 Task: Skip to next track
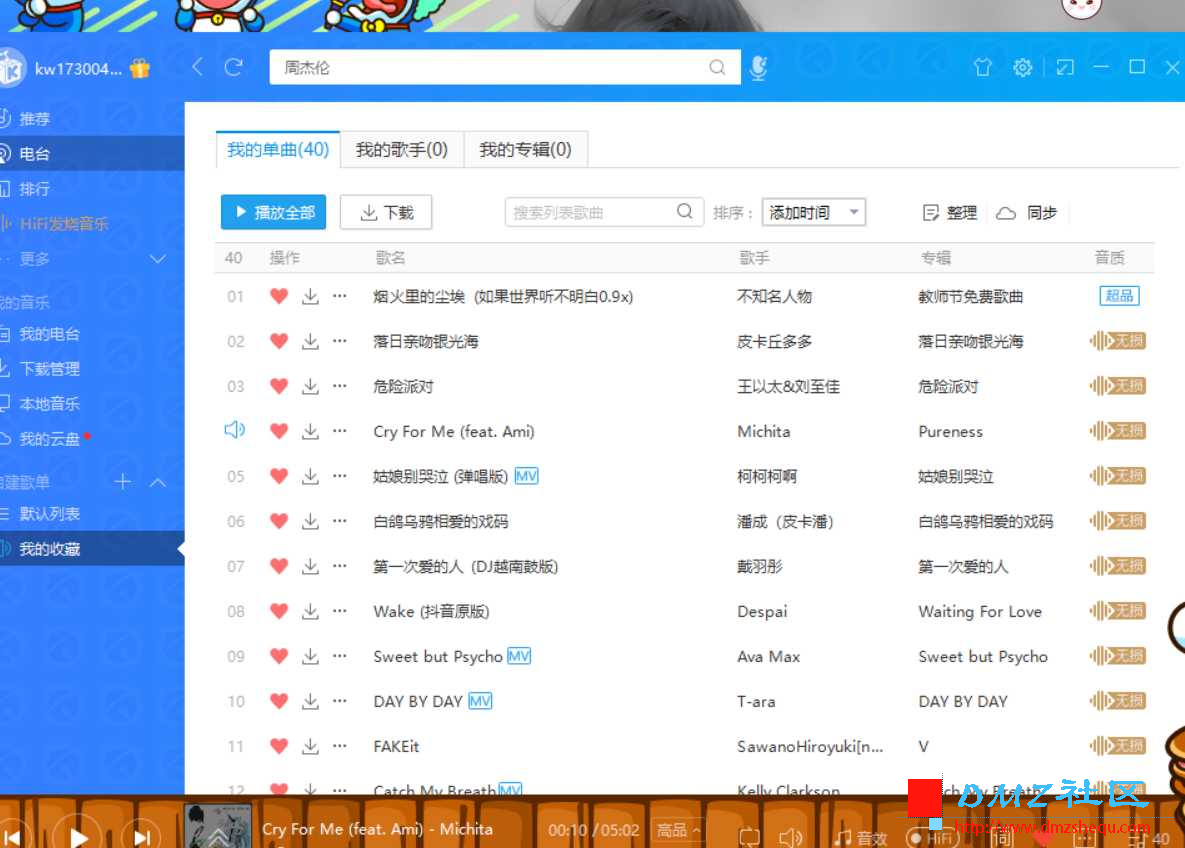[141, 837]
